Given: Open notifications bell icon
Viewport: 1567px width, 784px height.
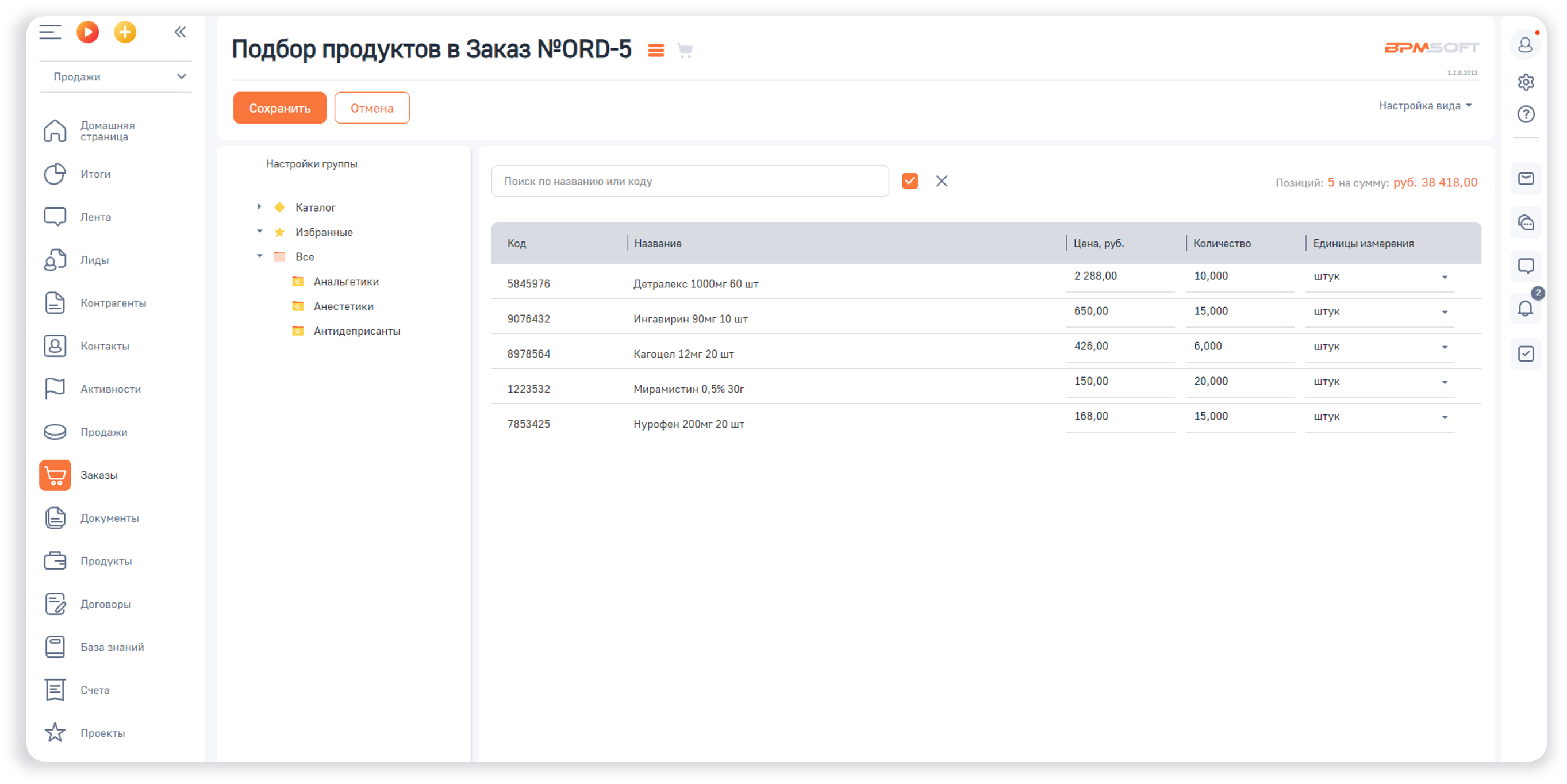Looking at the screenshot, I should pos(1526,309).
